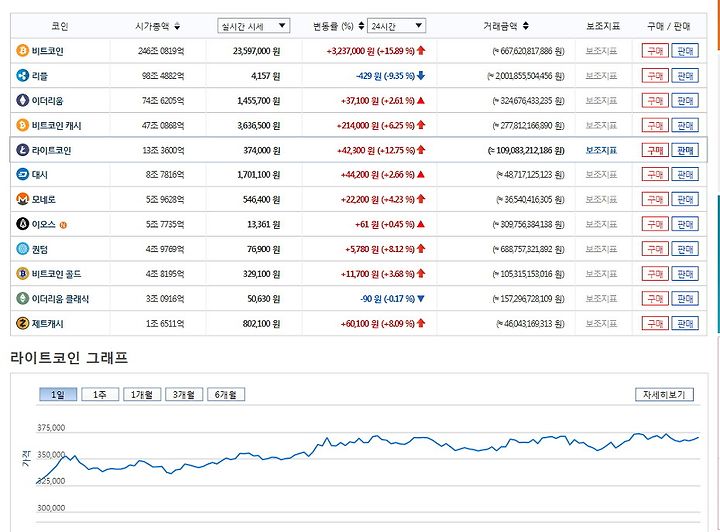Click 판매 for 비트코인
Image resolution: width=720 pixels, height=532 pixels.
685,50
